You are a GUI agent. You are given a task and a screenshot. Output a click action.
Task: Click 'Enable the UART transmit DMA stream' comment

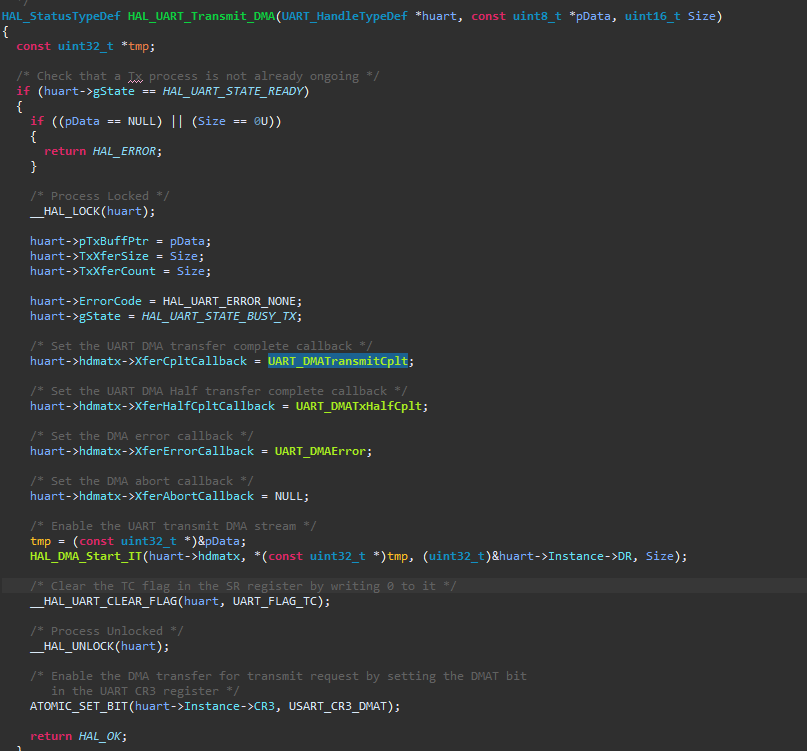click(x=173, y=526)
